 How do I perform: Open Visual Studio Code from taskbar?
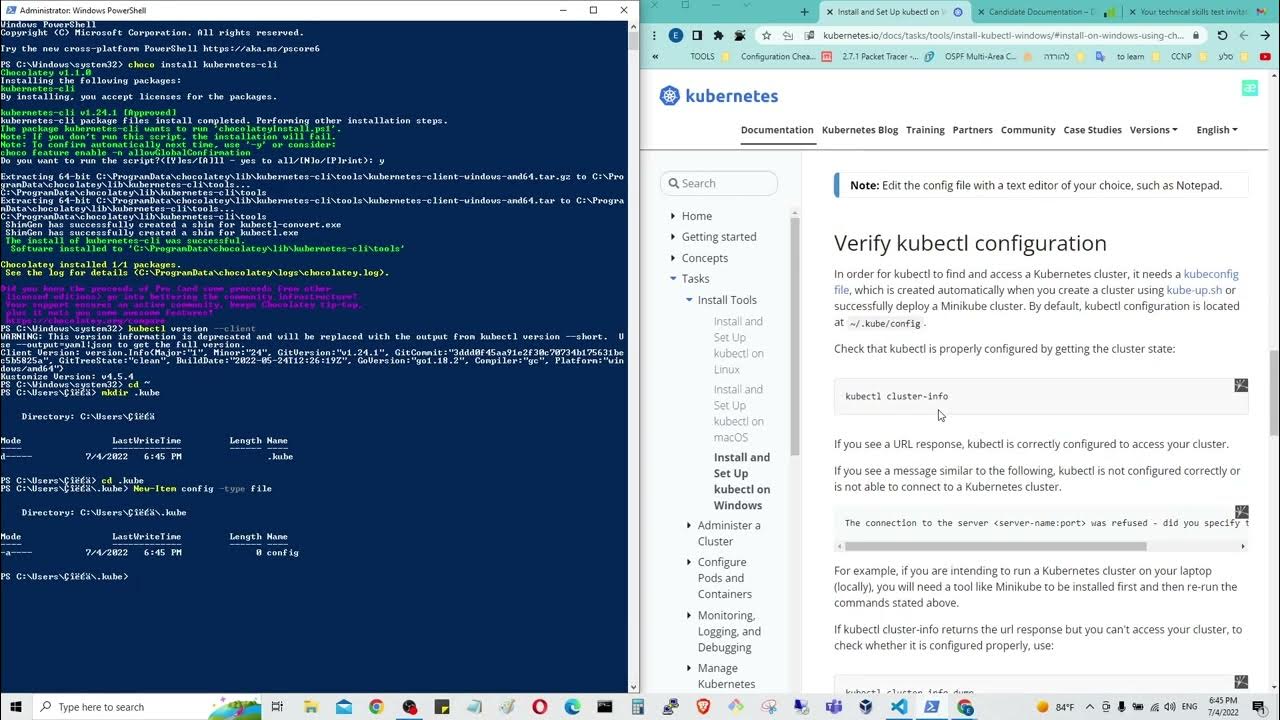(x=899, y=707)
